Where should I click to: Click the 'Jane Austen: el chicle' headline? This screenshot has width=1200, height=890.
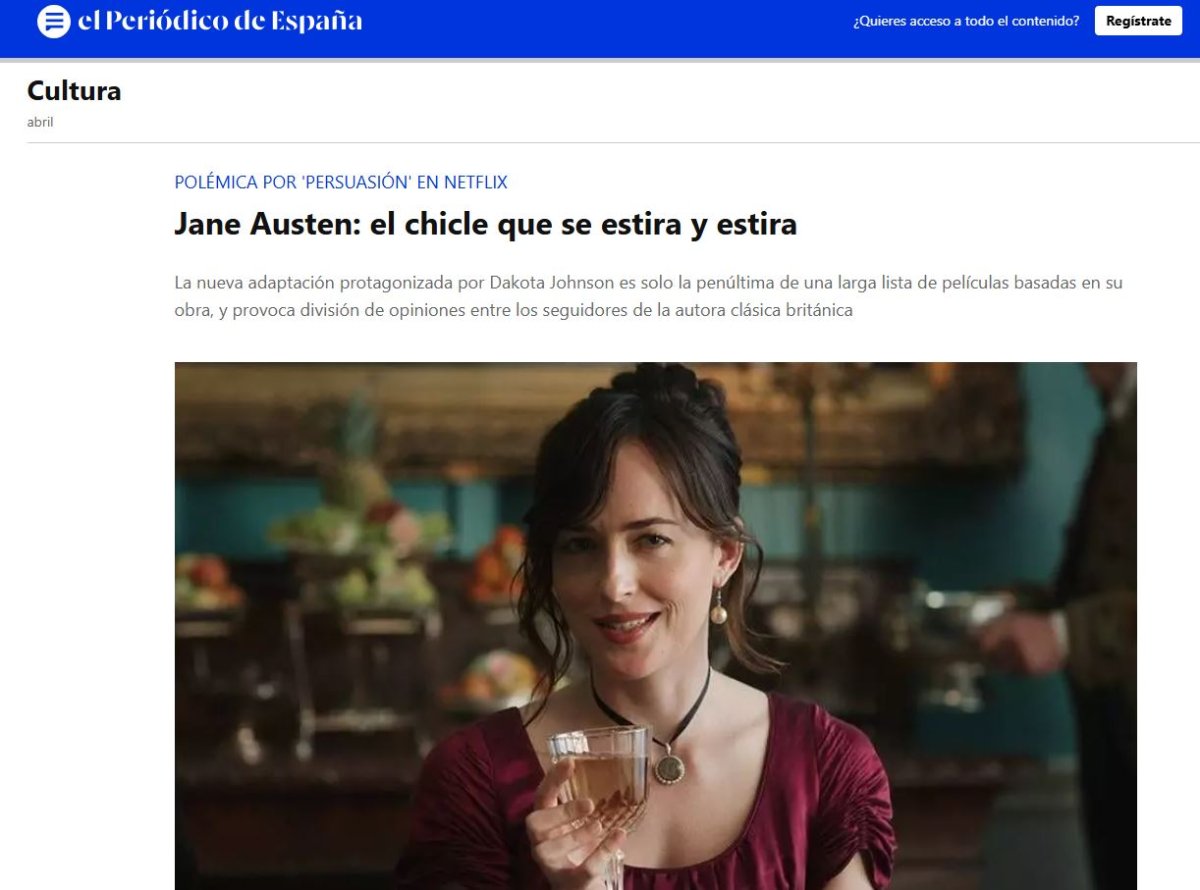(485, 224)
